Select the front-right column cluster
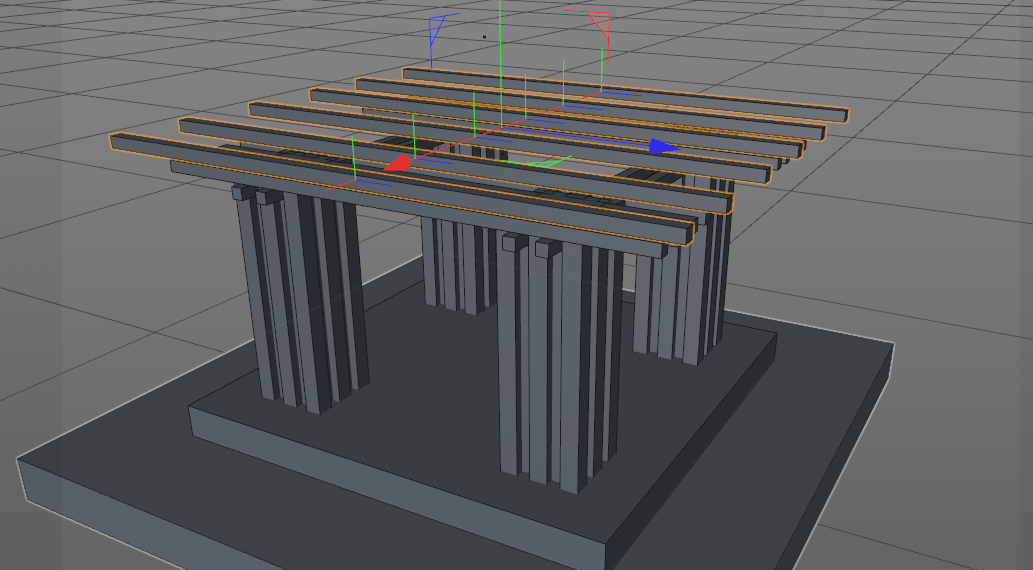 pos(560,362)
